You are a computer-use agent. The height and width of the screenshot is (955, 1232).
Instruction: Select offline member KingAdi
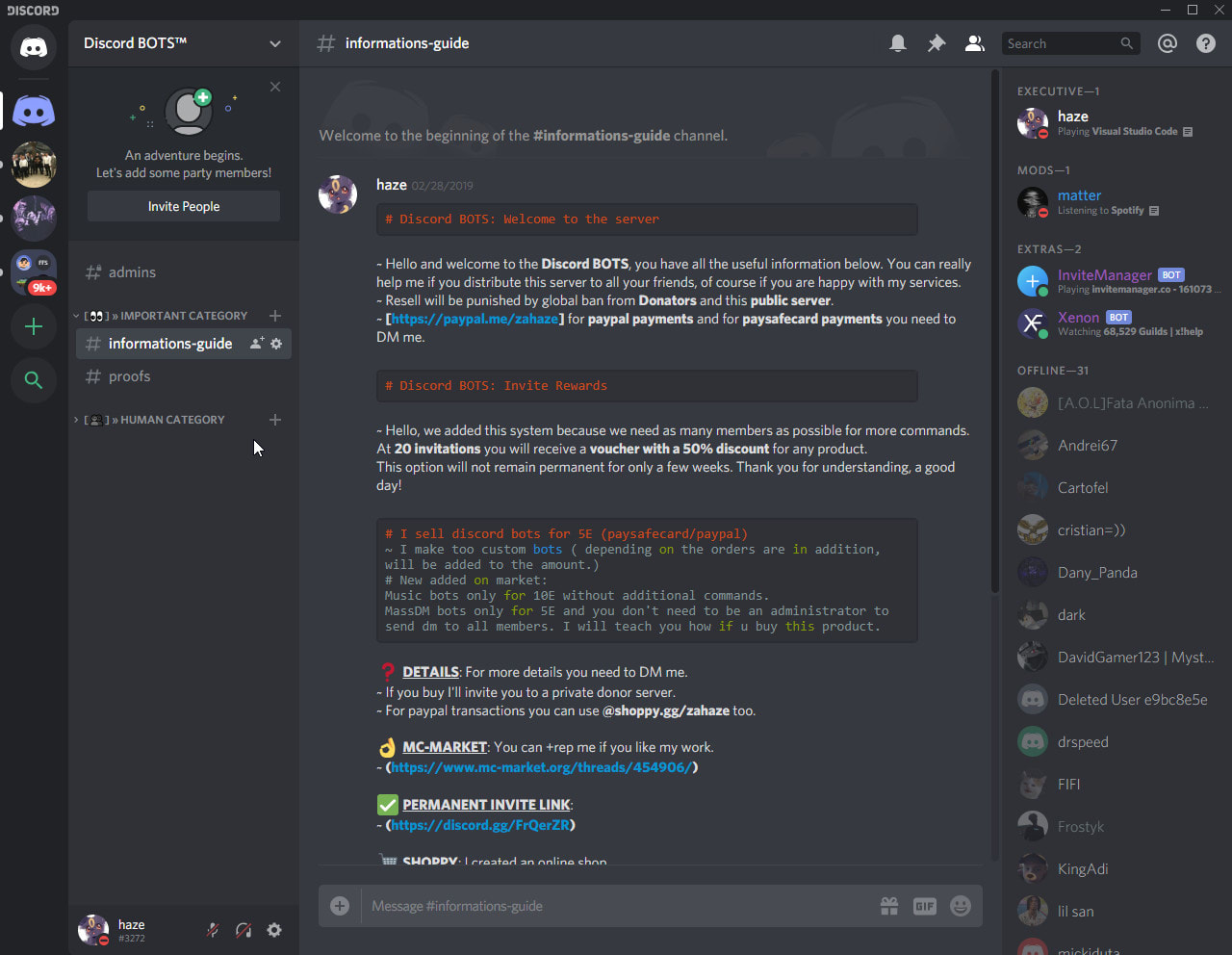[x=1116, y=868]
